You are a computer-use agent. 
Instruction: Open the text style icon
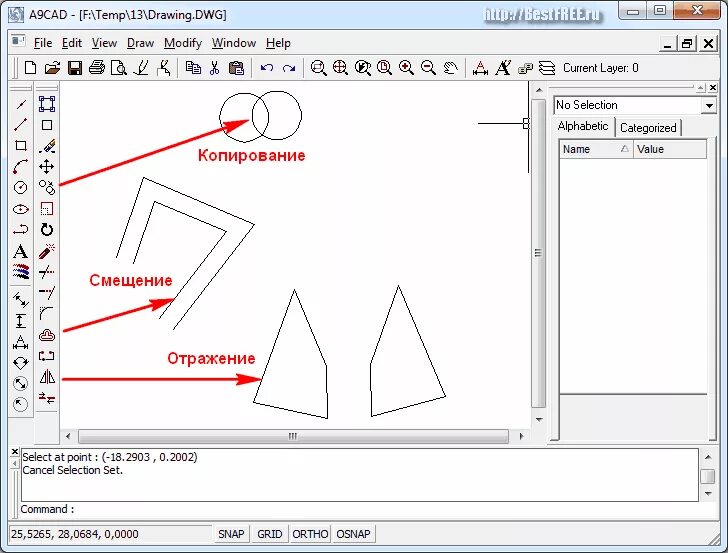[503, 68]
